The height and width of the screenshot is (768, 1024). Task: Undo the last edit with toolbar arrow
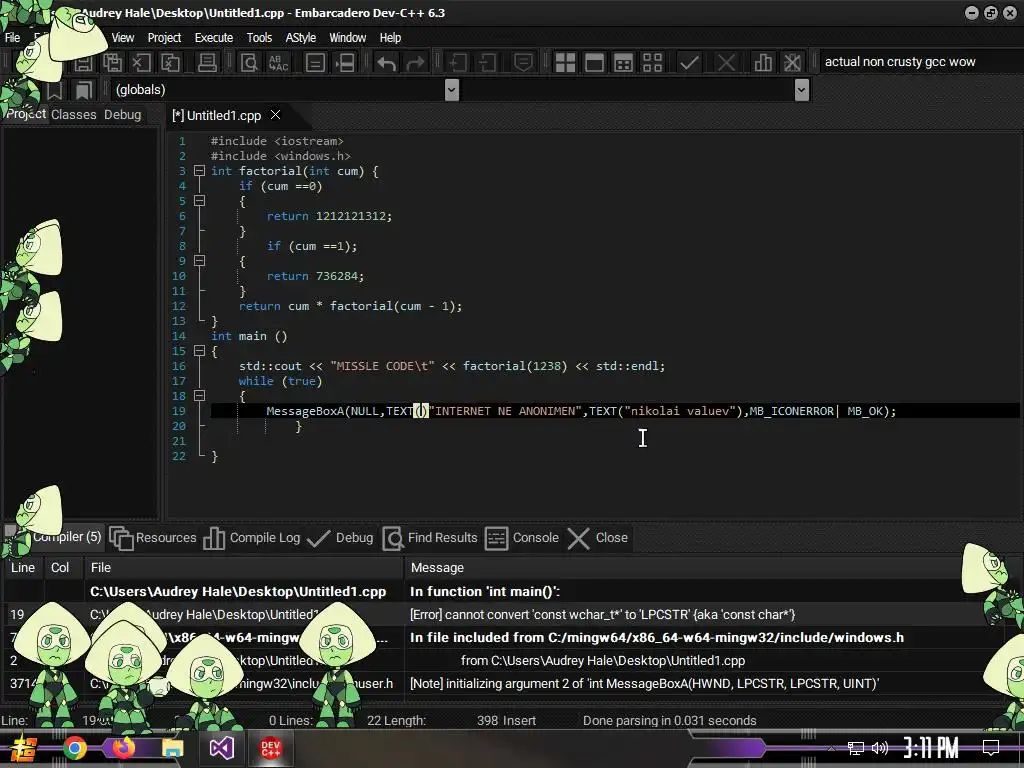[x=387, y=63]
